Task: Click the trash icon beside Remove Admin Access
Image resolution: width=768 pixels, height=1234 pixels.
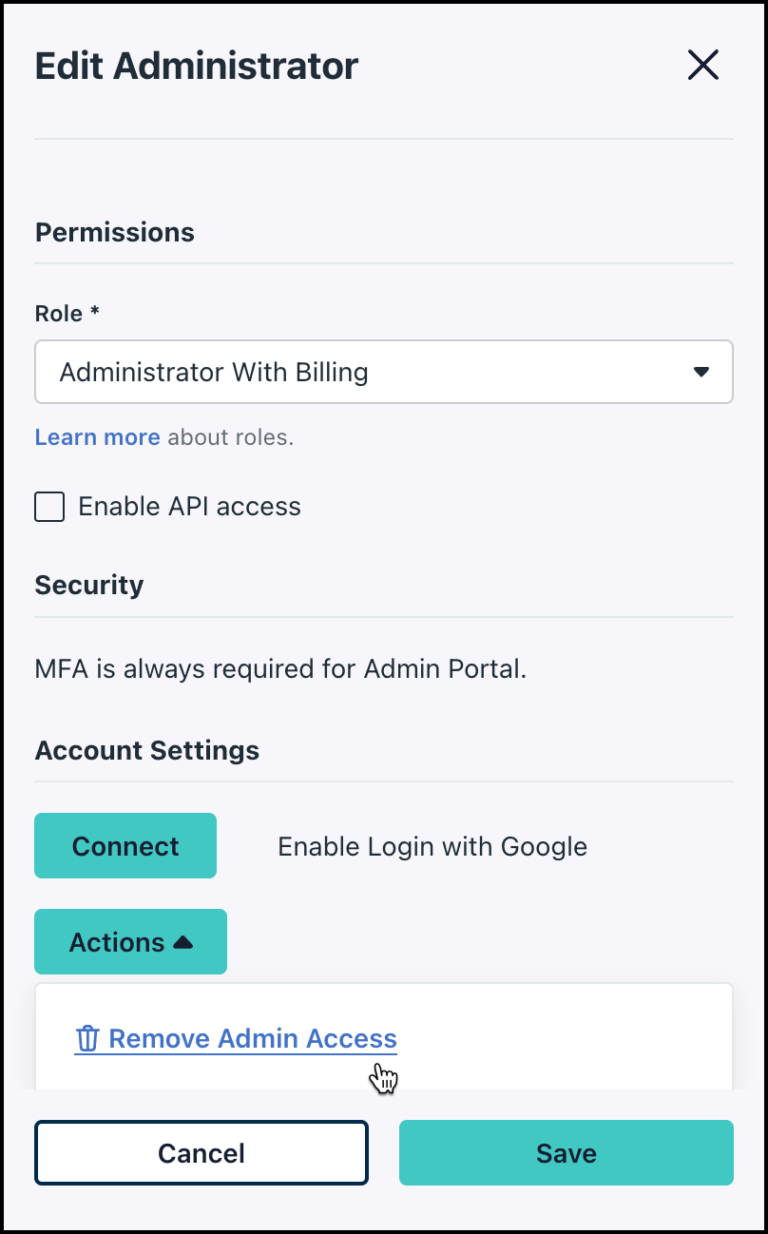Action: [x=88, y=1038]
